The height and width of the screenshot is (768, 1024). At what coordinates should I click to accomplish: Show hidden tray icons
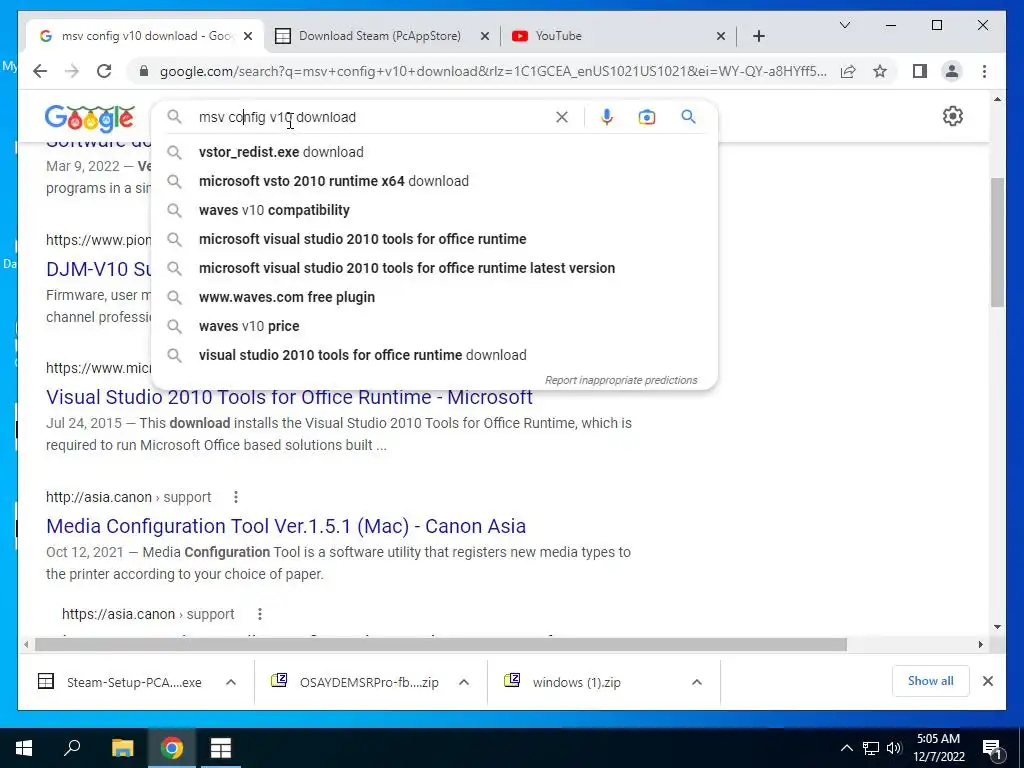(846, 748)
